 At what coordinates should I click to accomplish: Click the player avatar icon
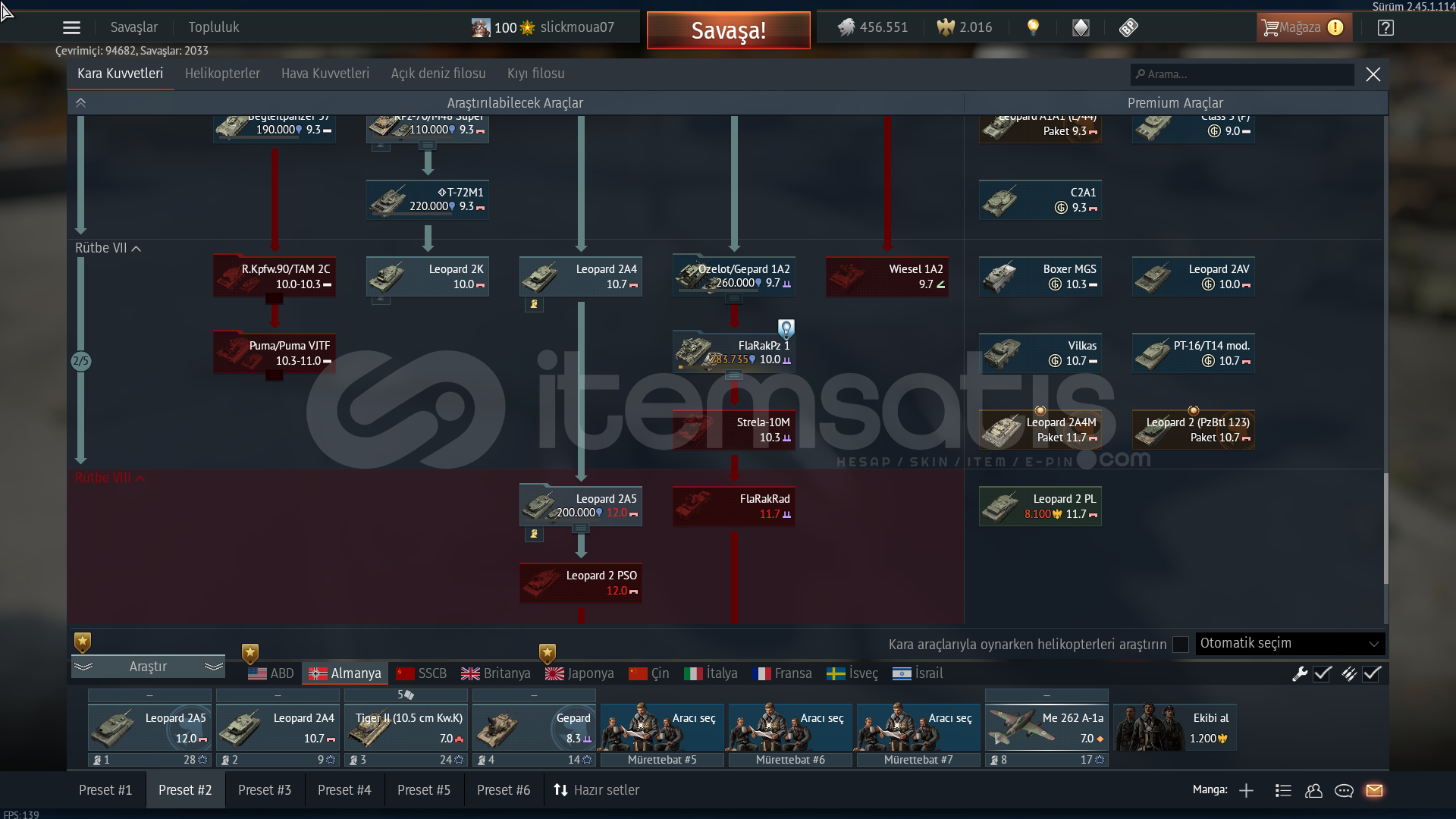click(x=481, y=28)
